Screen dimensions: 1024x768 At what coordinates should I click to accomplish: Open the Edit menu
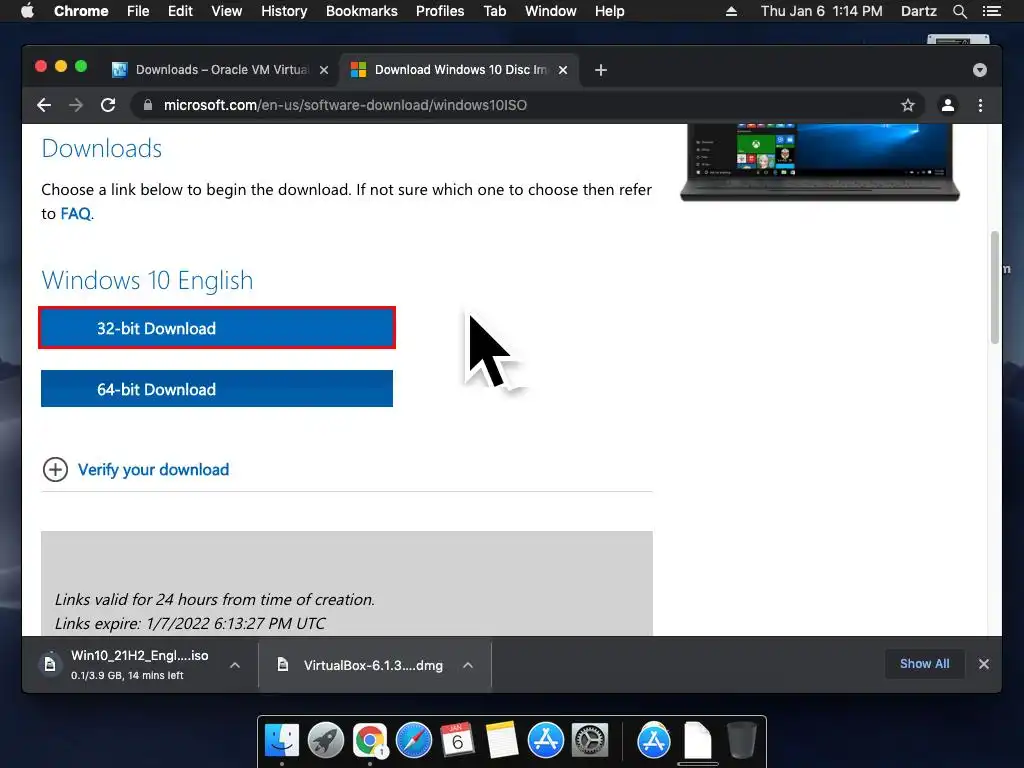click(x=180, y=11)
